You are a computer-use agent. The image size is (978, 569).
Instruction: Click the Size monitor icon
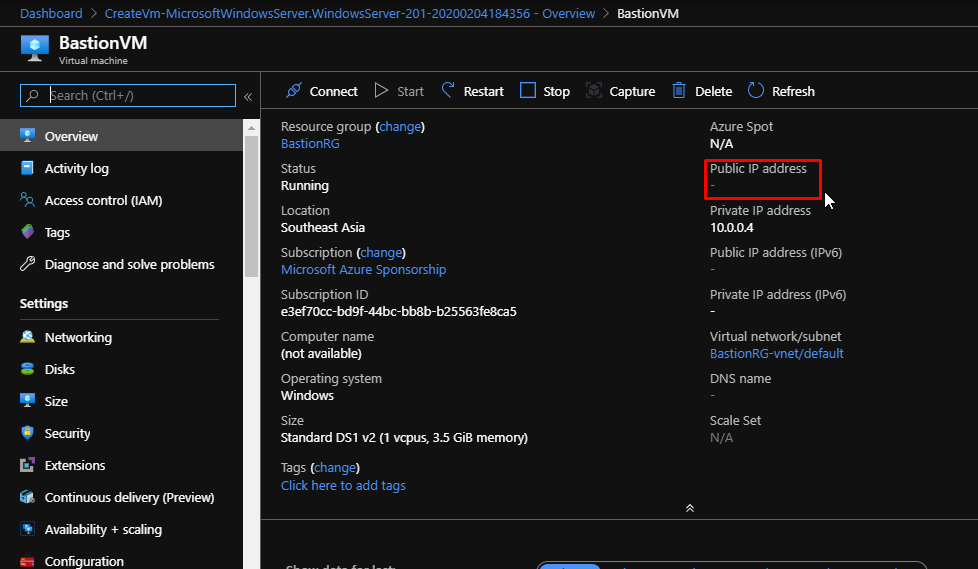27,401
